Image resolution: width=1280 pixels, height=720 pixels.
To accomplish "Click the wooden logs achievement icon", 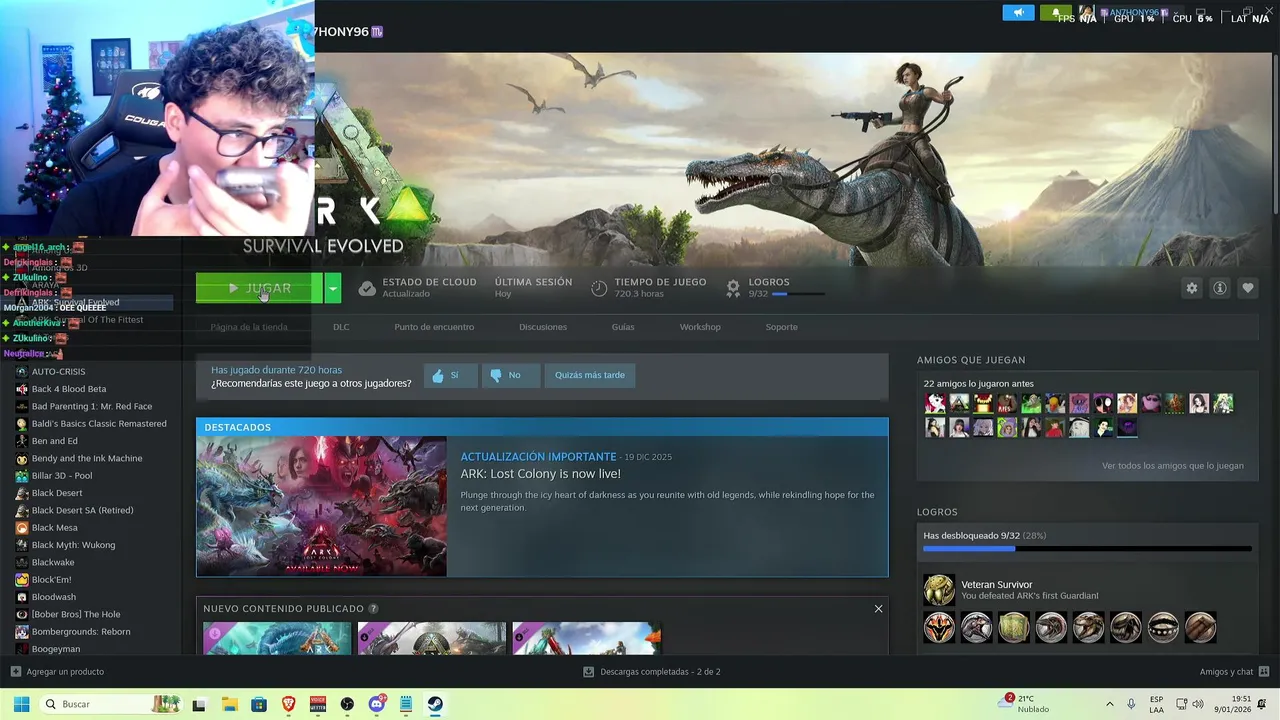I will click(1200, 627).
